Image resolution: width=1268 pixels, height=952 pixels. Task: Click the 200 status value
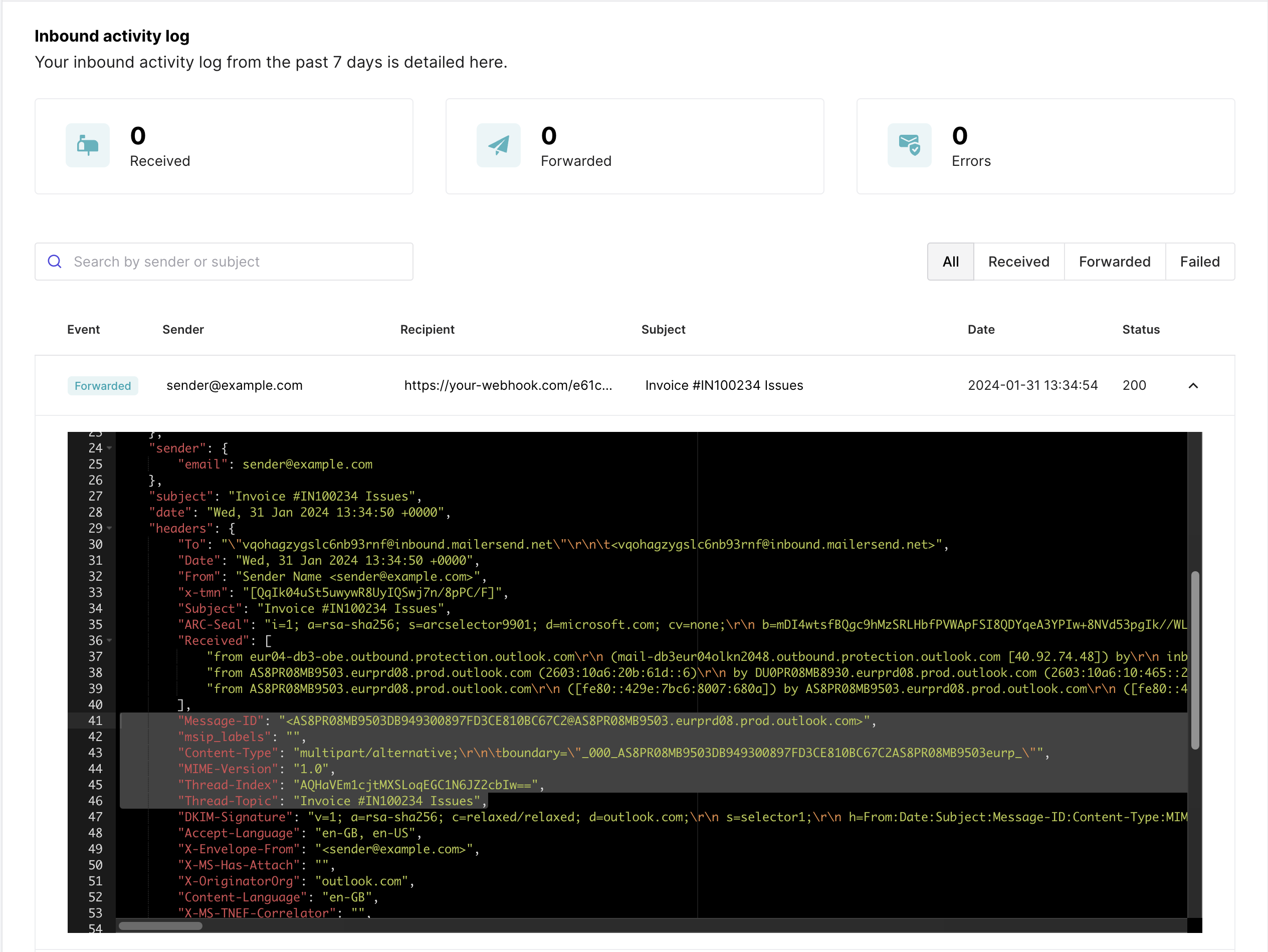1134,385
